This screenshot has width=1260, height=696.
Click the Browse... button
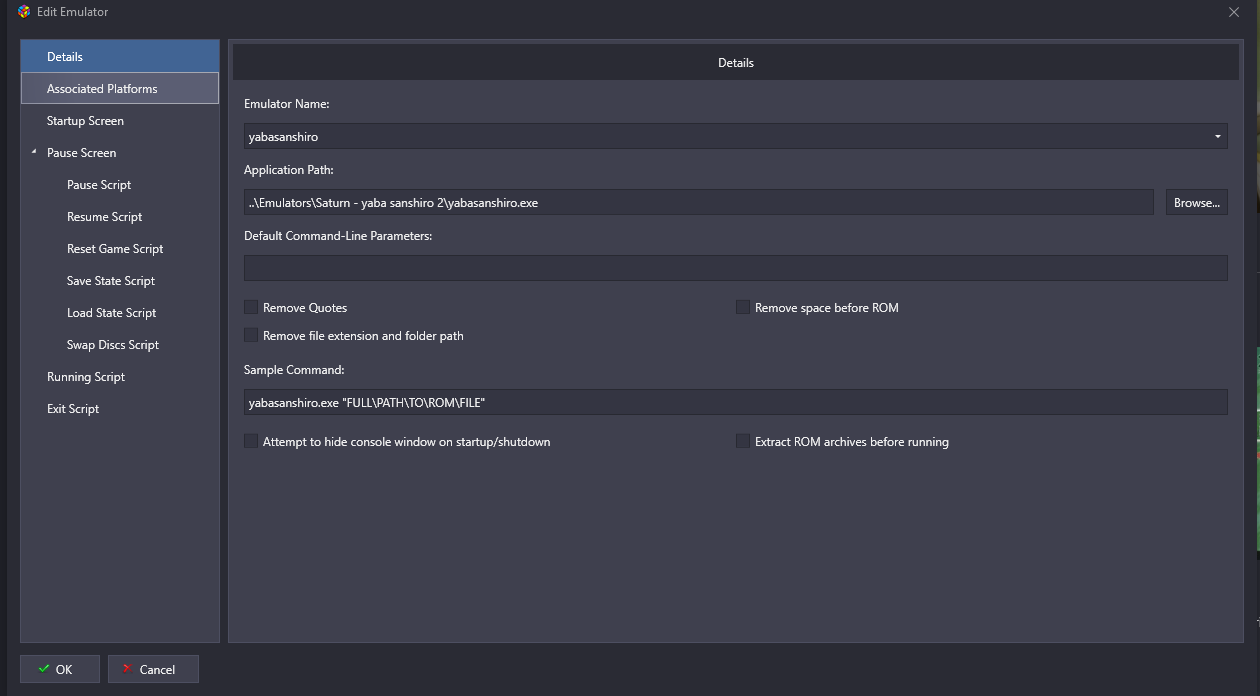tap(1196, 202)
